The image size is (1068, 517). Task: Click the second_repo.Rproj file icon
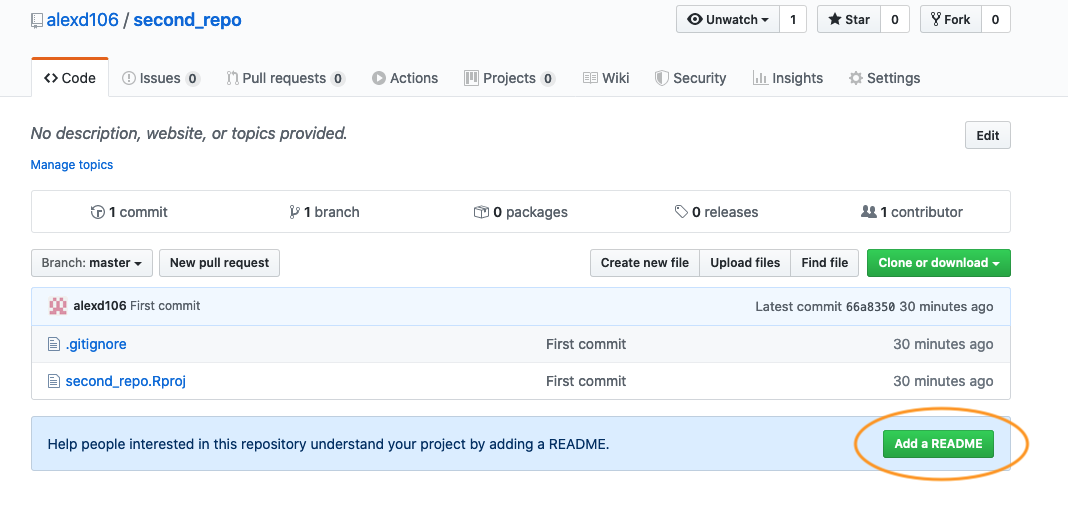(x=54, y=381)
